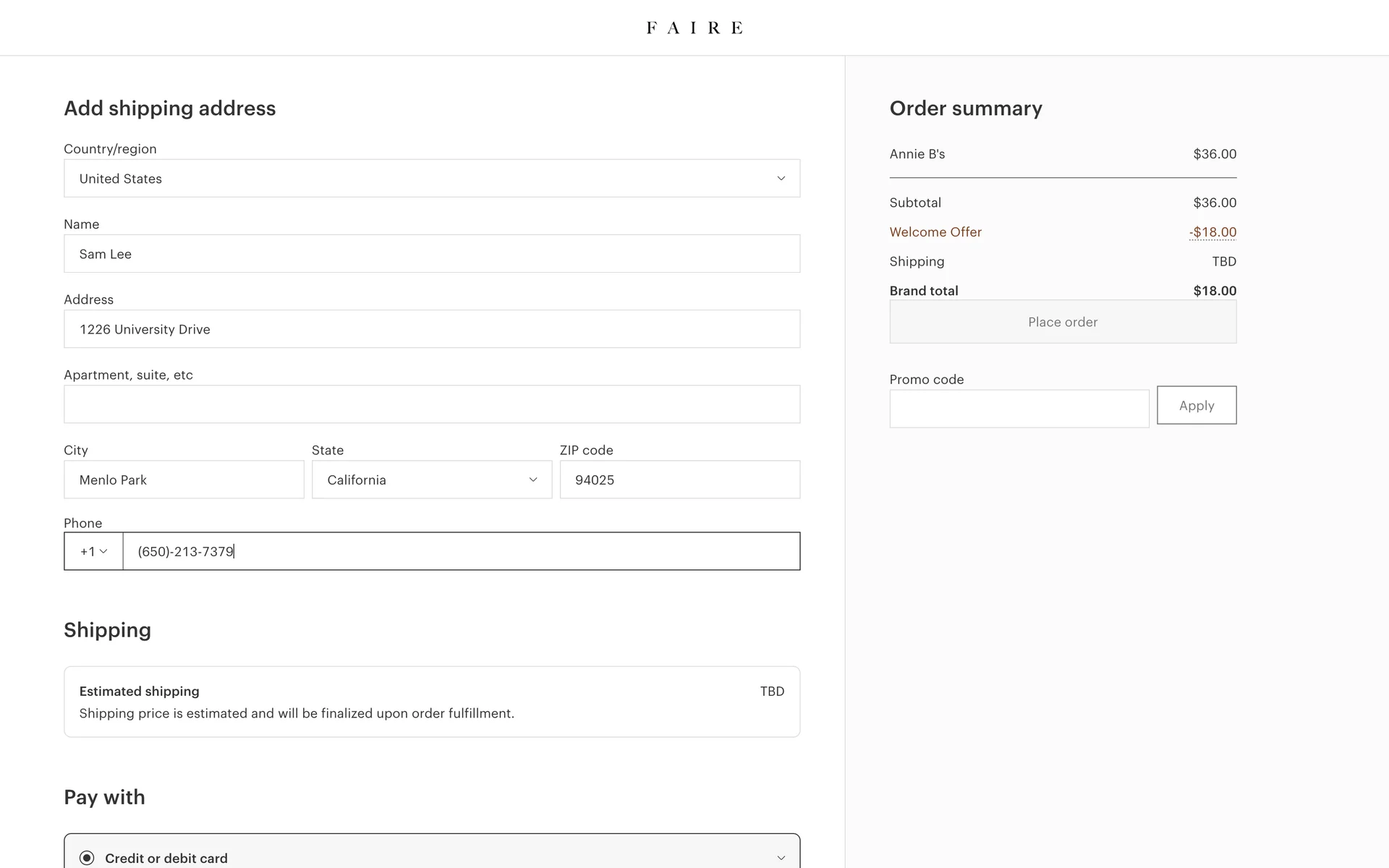Select Credit or debit card radio button
1389x868 pixels.
87,858
